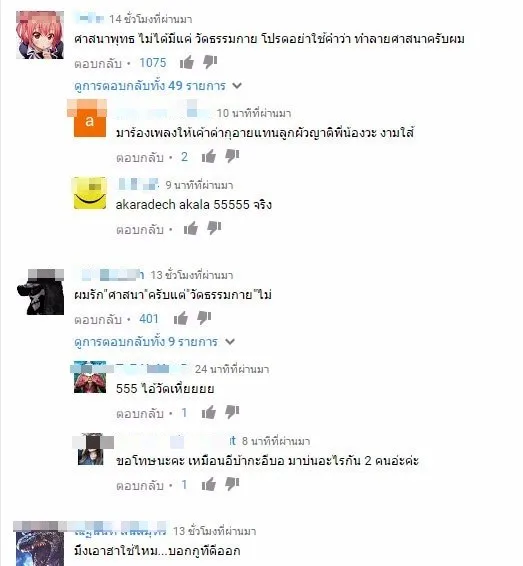The width and height of the screenshot is (523, 566).
Task: Open the pink-haired anime avatar profile
Action: pos(40,35)
